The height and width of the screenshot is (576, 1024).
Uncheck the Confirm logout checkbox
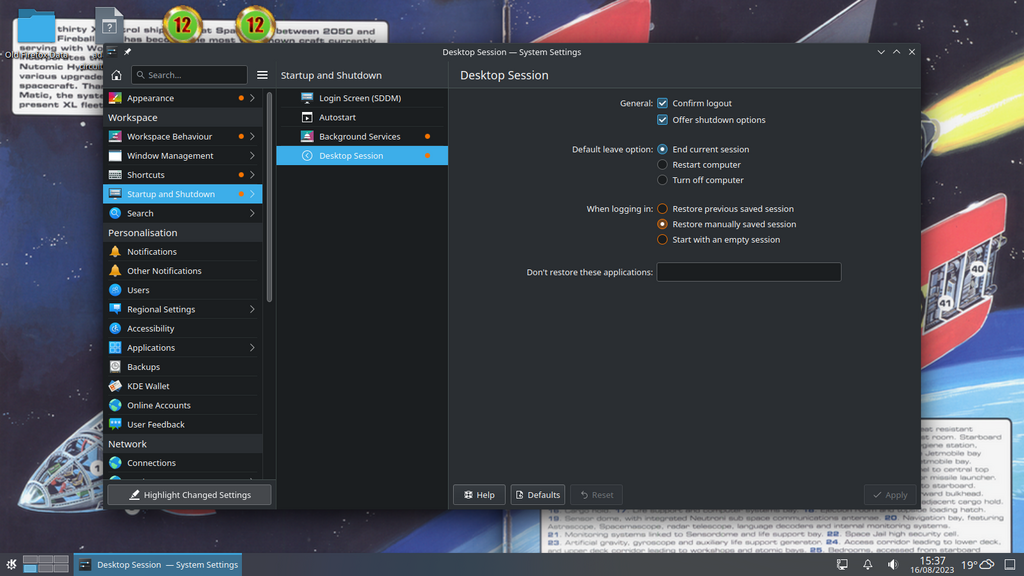click(662, 104)
